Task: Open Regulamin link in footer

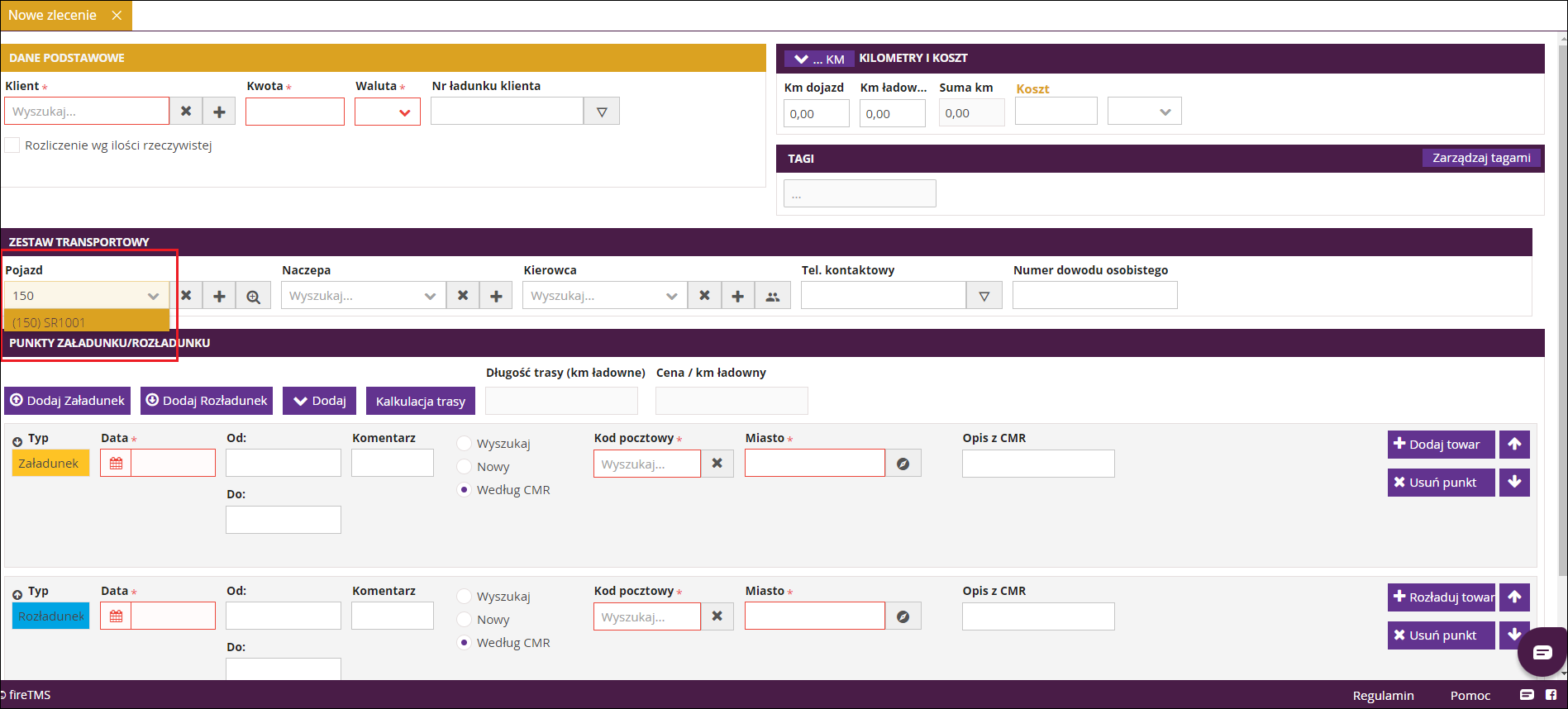Action: 1384,696
